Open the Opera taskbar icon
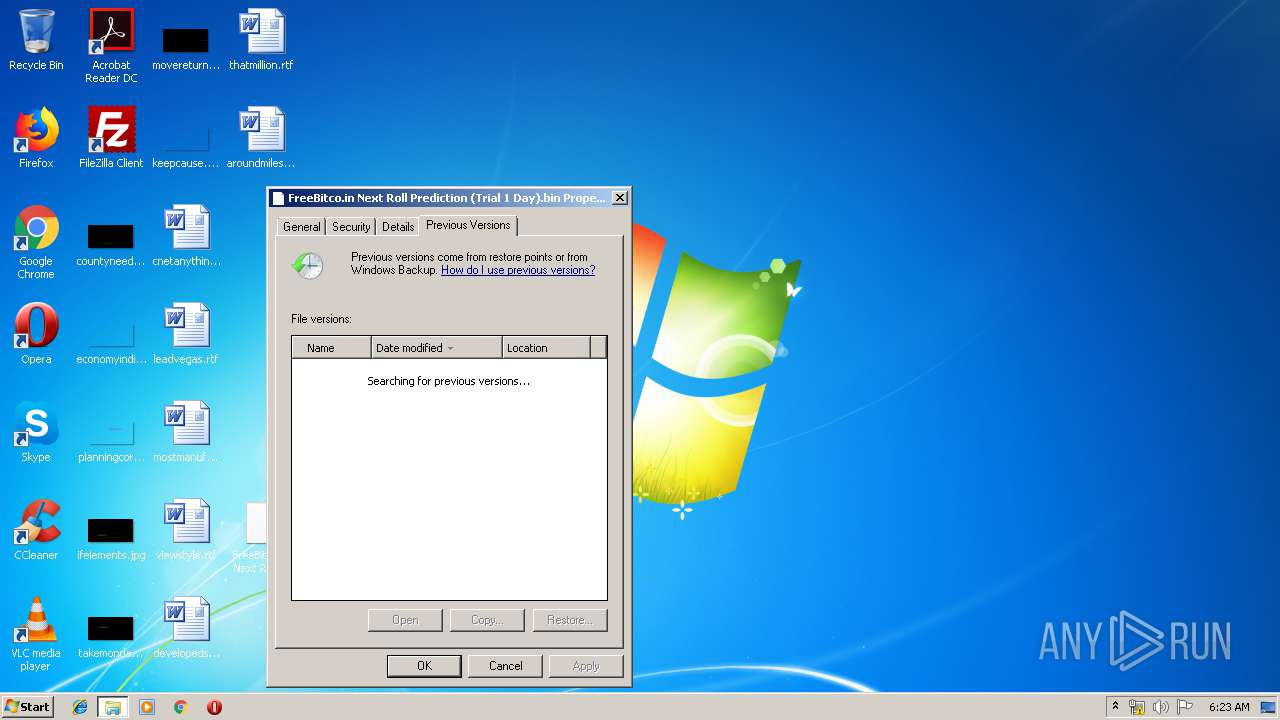The width and height of the screenshot is (1280, 720). (x=214, y=707)
